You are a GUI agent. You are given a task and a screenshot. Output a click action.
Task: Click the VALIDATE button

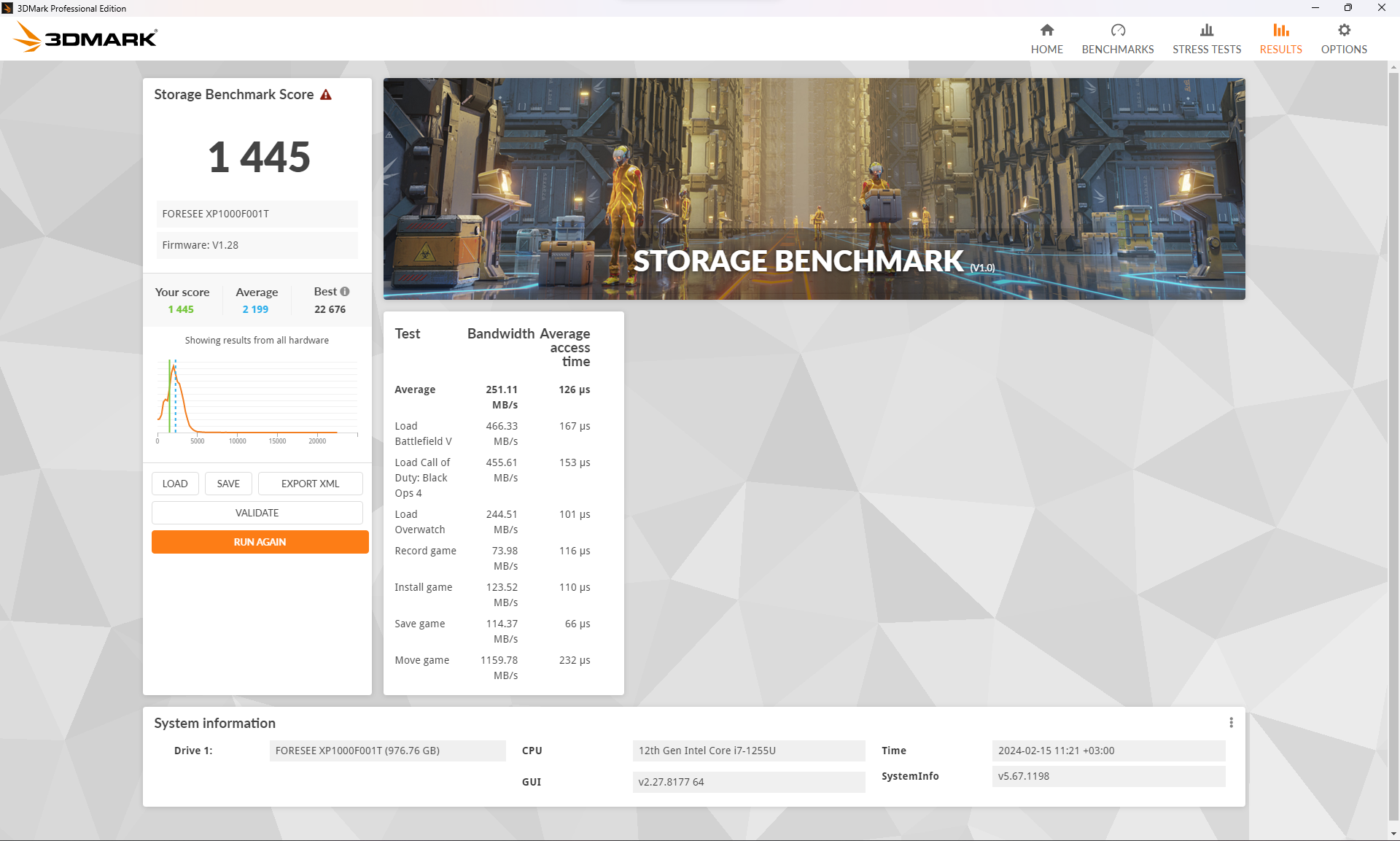click(257, 513)
